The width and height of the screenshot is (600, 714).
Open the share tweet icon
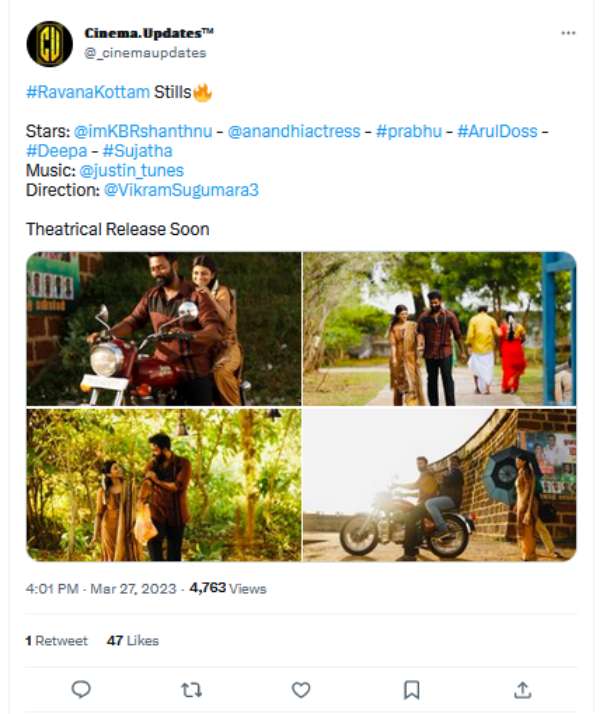[x=521, y=689]
